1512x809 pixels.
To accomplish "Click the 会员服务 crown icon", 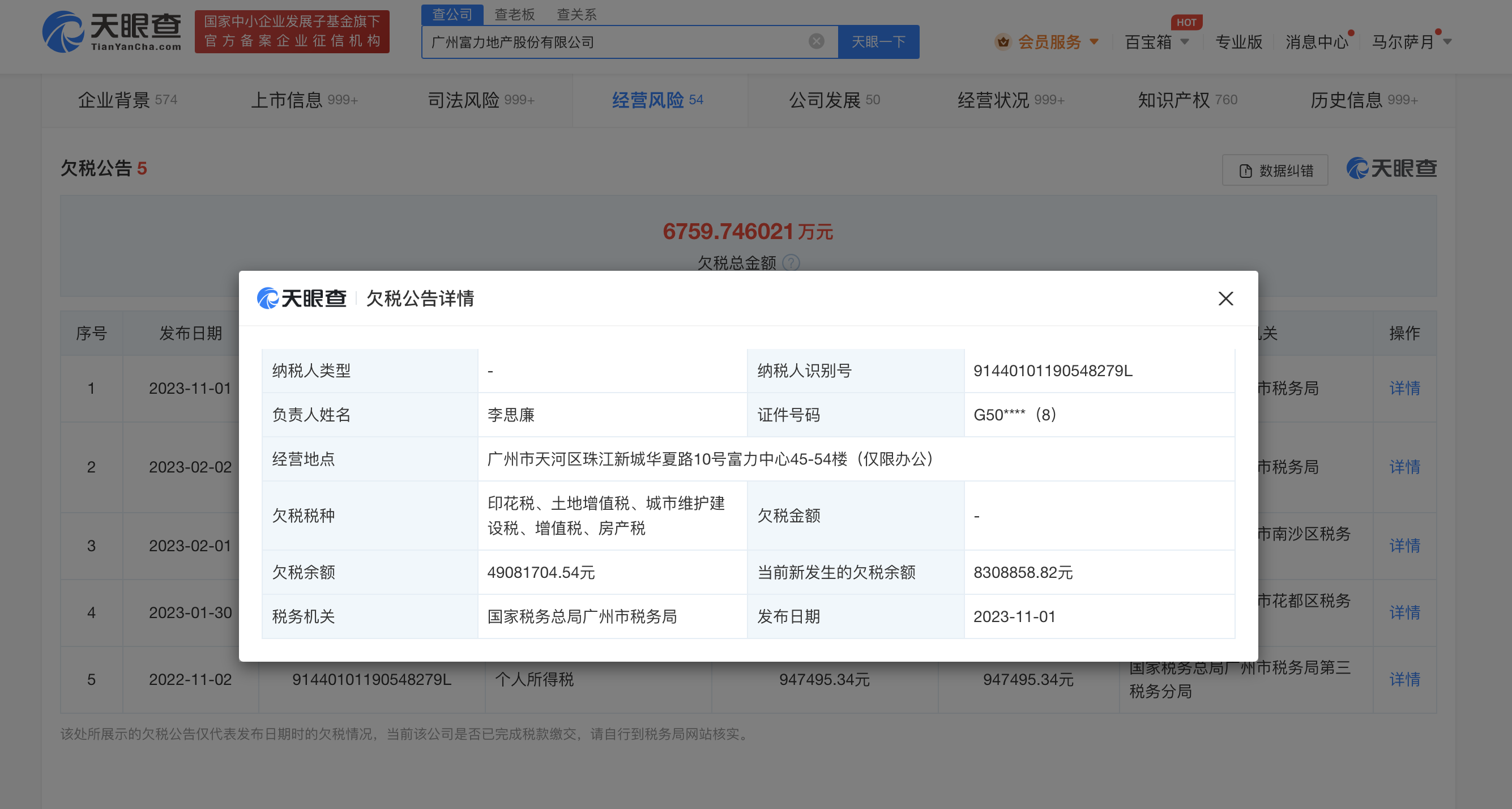I will tap(1002, 42).
